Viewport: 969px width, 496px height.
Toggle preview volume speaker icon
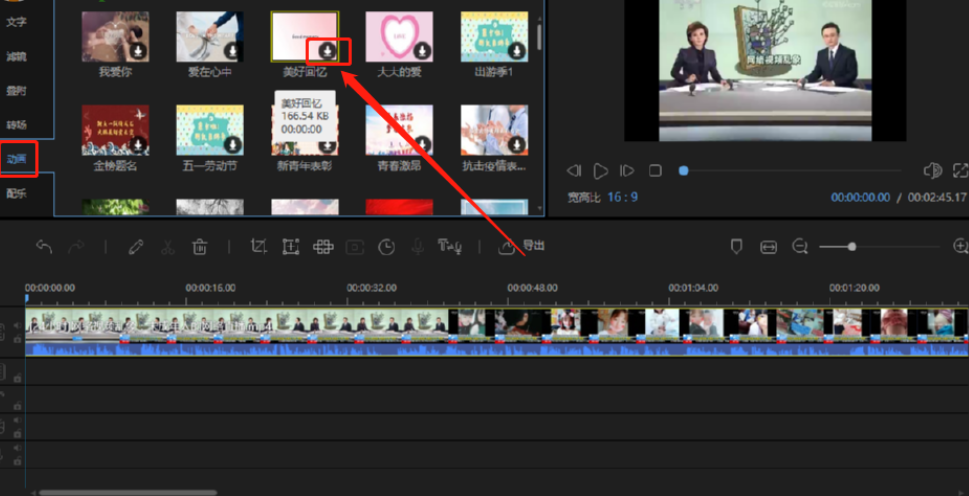click(x=932, y=171)
